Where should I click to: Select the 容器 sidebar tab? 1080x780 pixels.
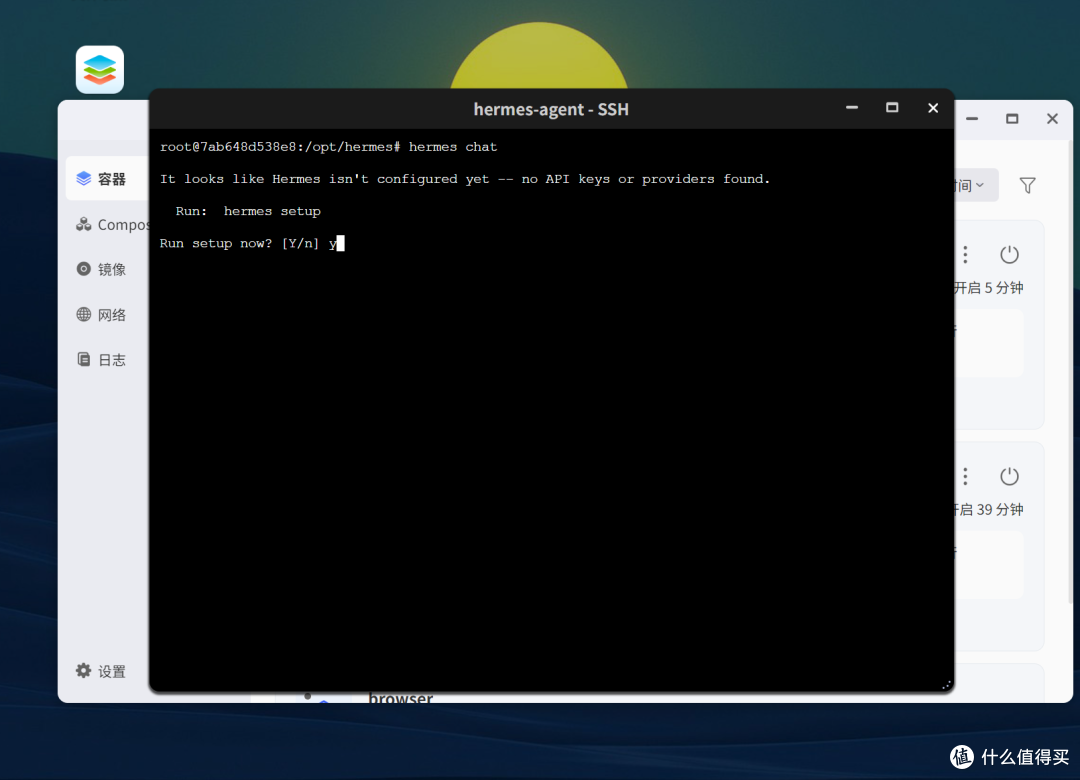[x=107, y=179]
